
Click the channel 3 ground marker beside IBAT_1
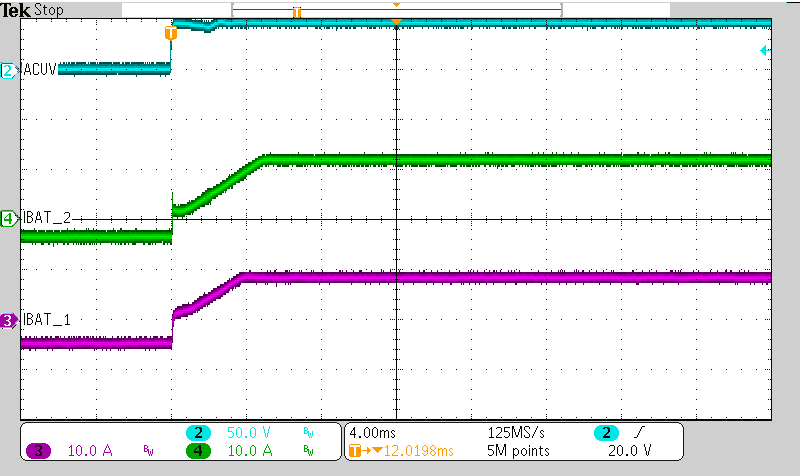coord(9,321)
